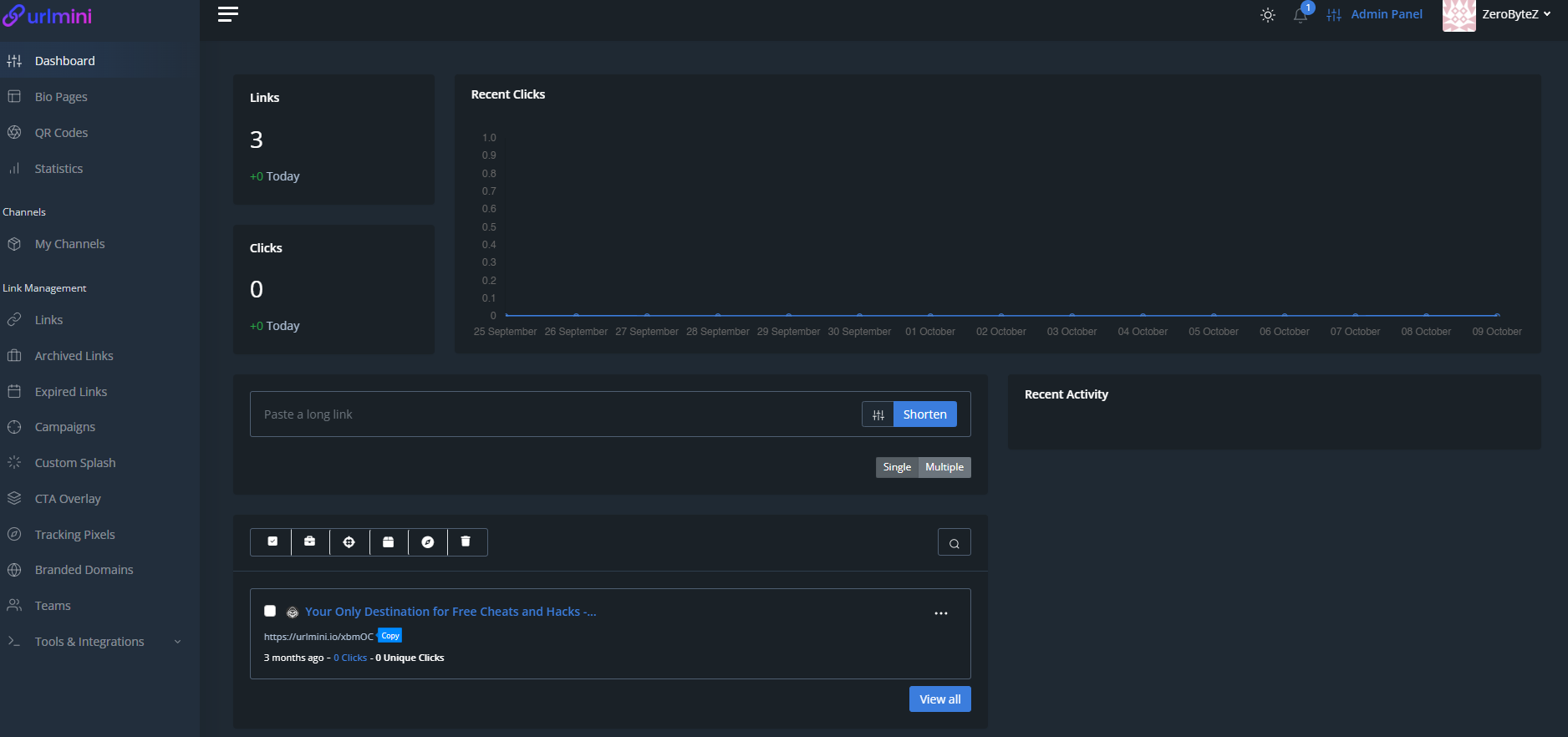This screenshot has width=1568, height=737.
Task: Click the crosshair icon in links toolbar
Action: click(x=349, y=542)
